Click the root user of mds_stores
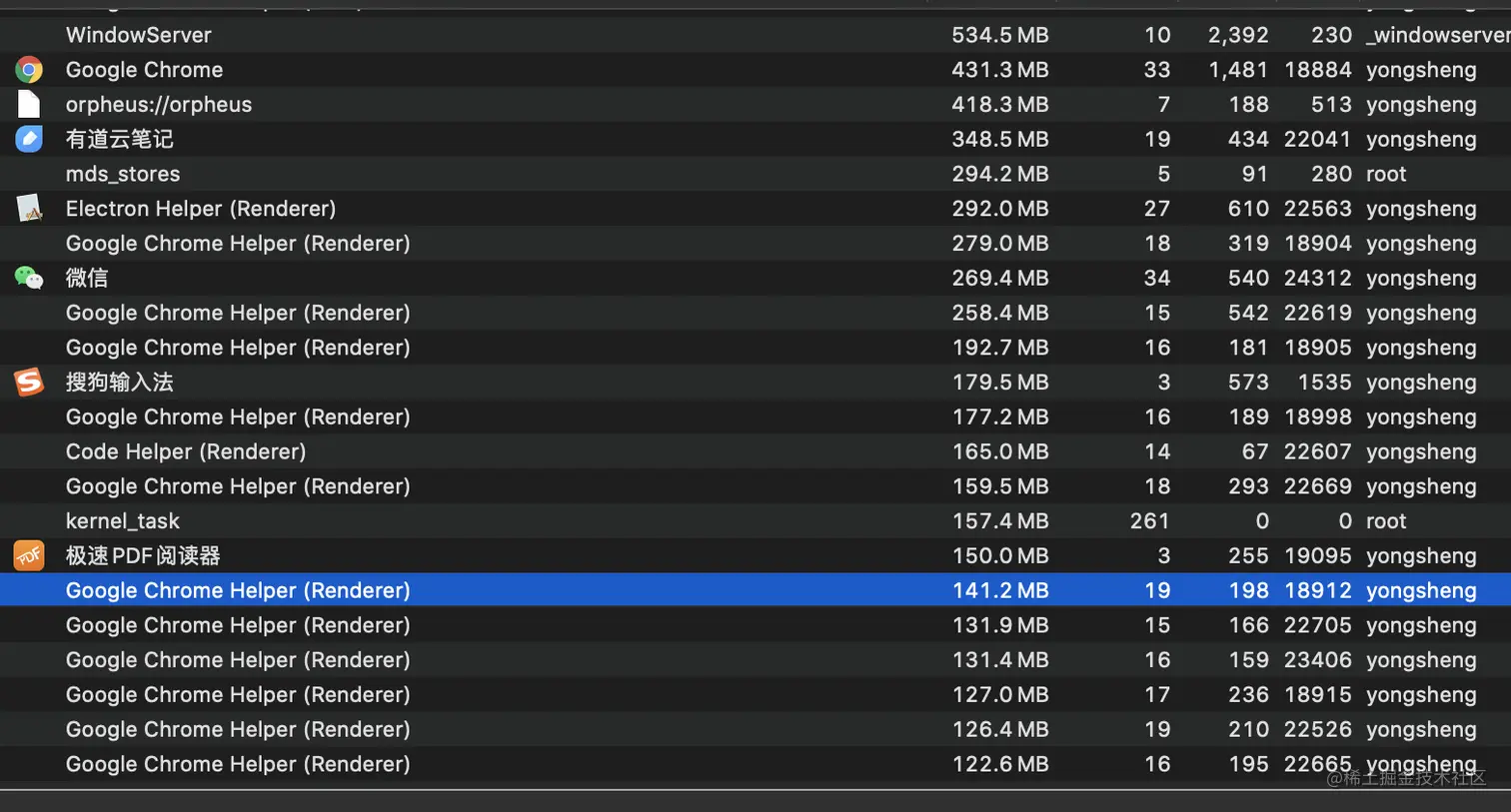 coord(1386,174)
